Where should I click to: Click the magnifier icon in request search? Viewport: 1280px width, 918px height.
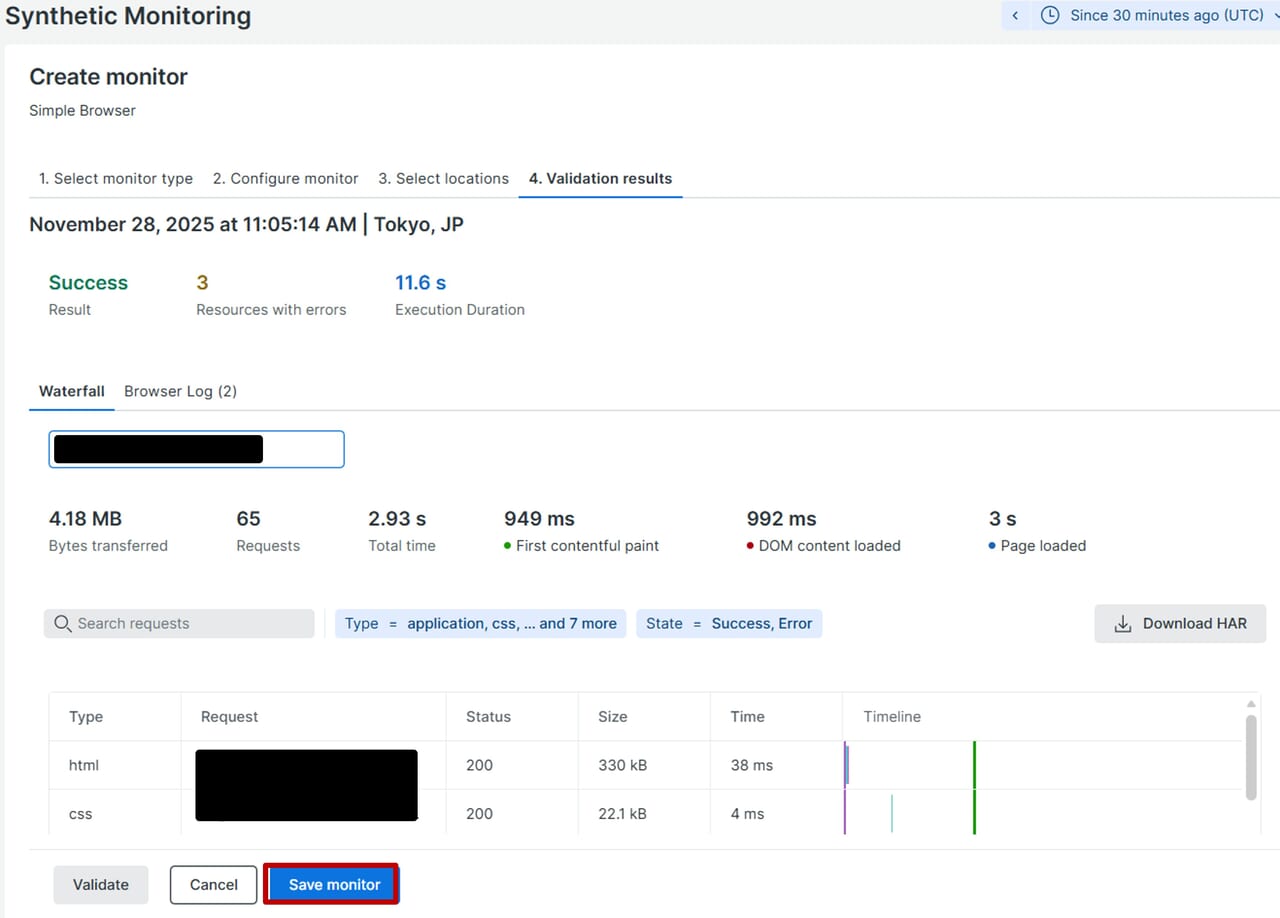click(62, 624)
